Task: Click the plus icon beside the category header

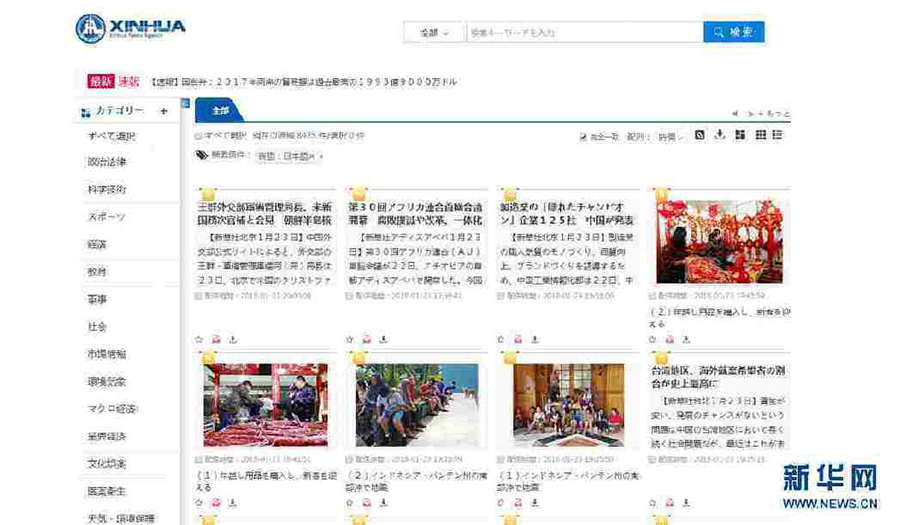Action: (164, 111)
